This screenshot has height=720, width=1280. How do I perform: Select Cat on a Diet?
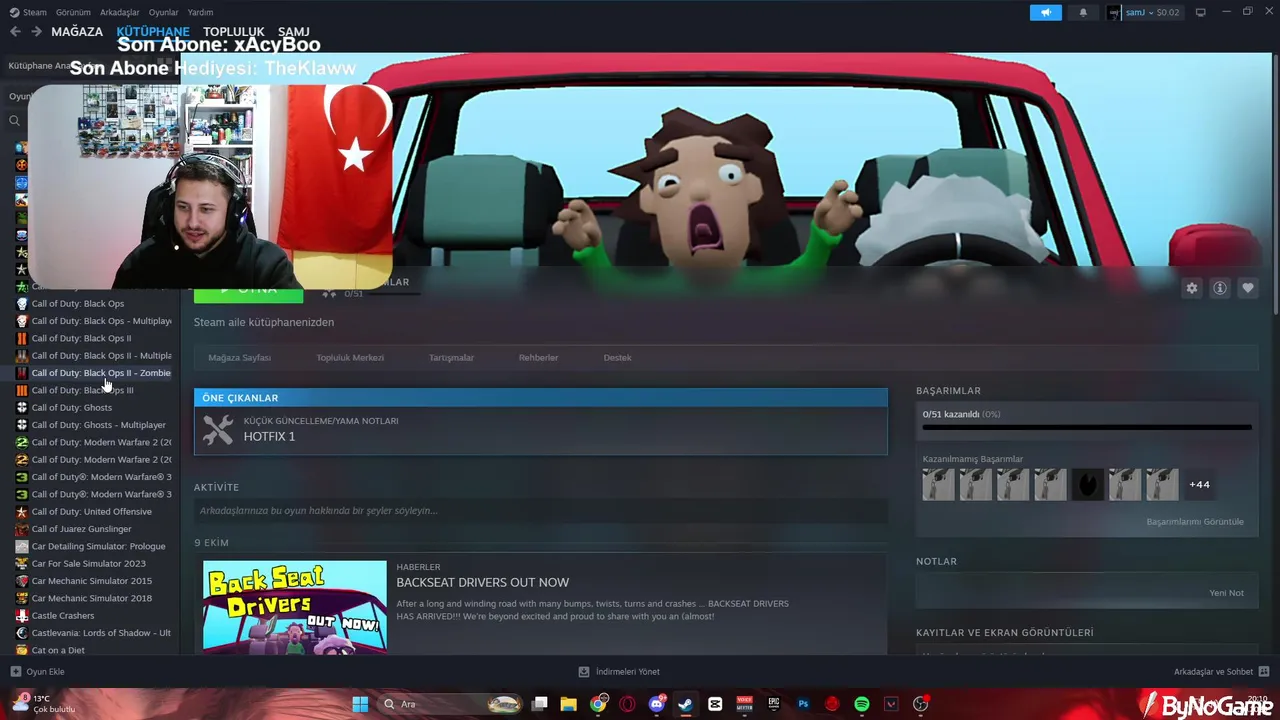click(x=58, y=650)
